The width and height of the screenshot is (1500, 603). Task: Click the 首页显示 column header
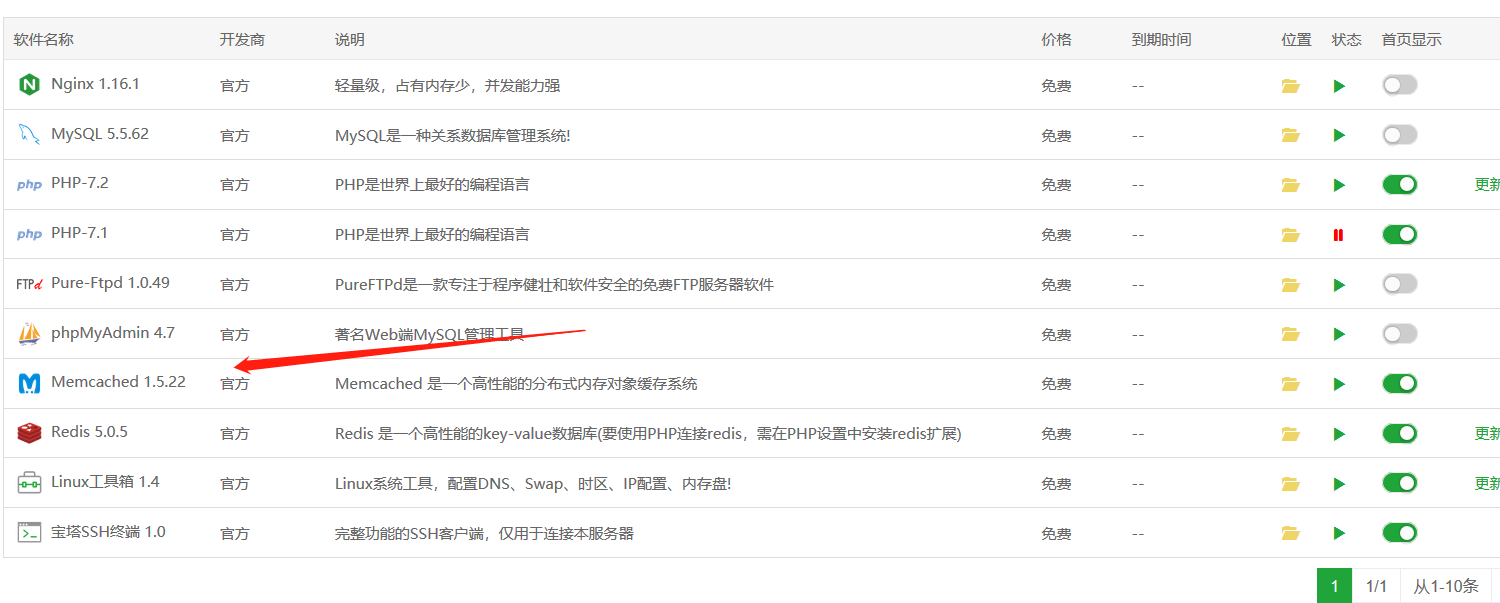[1411, 40]
